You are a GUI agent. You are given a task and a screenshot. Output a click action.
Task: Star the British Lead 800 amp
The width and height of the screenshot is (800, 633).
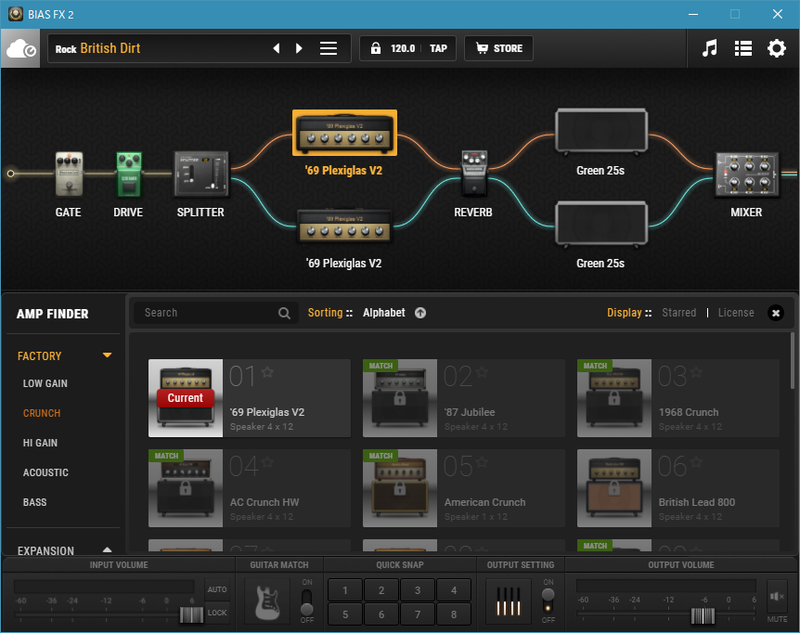[x=696, y=462]
